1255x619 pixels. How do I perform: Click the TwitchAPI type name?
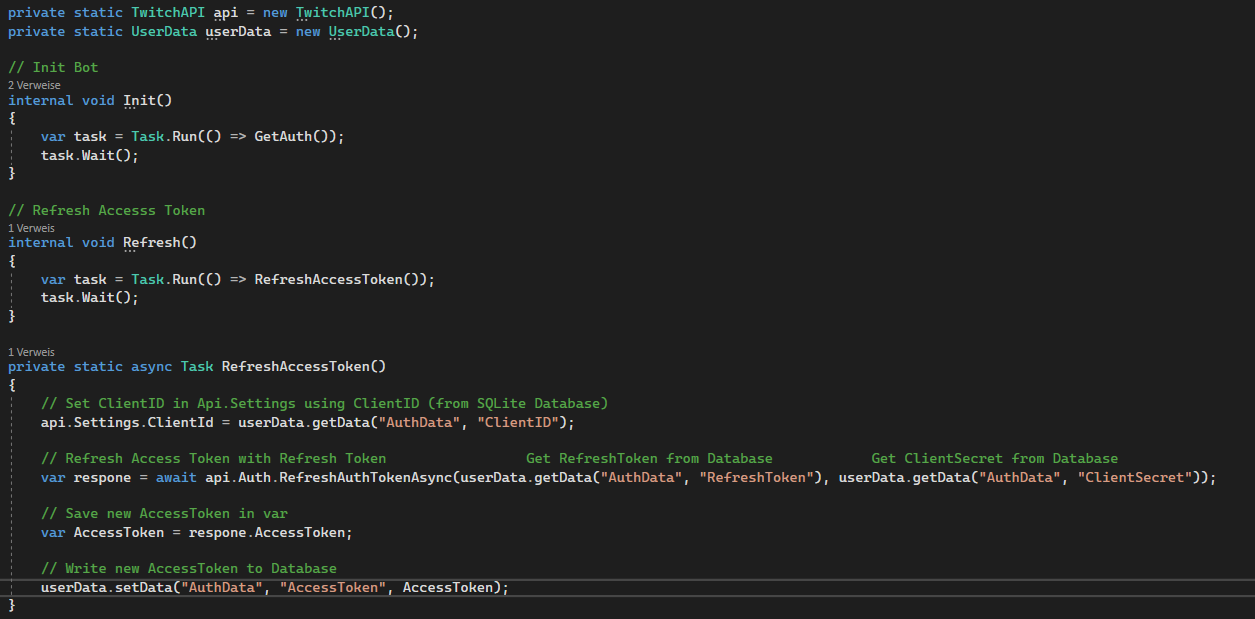(x=166, y=13)
